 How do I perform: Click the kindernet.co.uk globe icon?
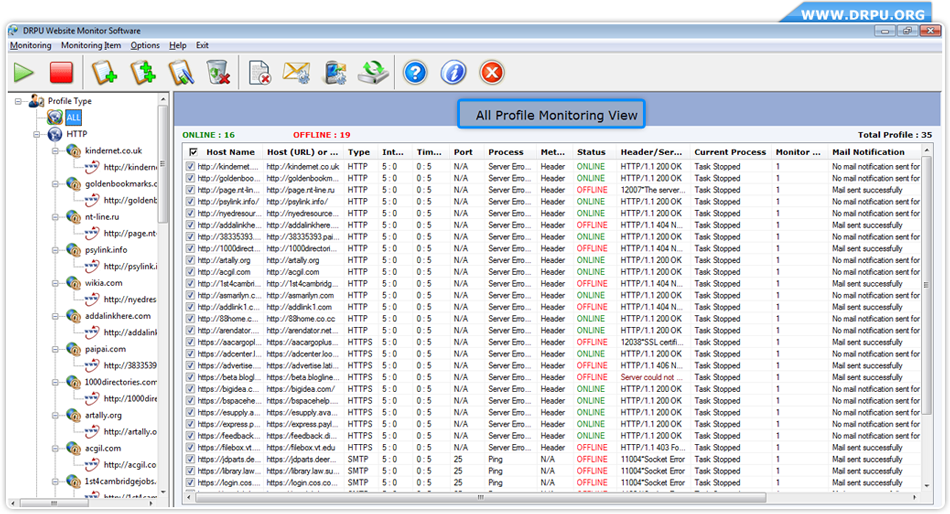(73, 150)
